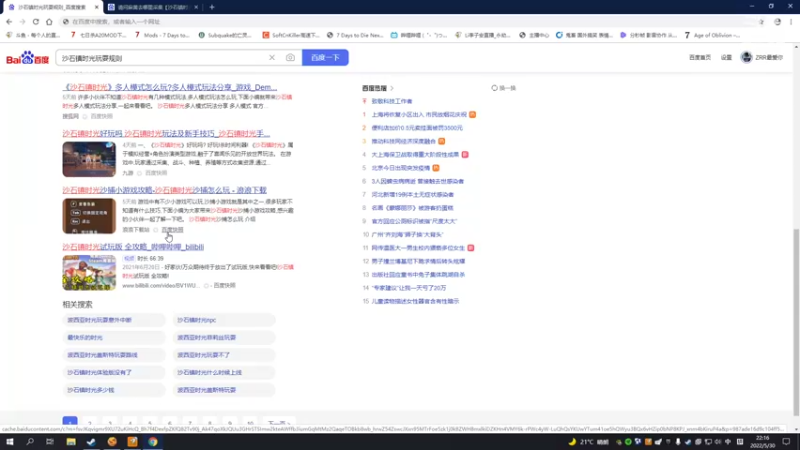Open hot search item number 5 北京今日
The height and width of the screenshot is (450, 800).
tap(401, 168)
